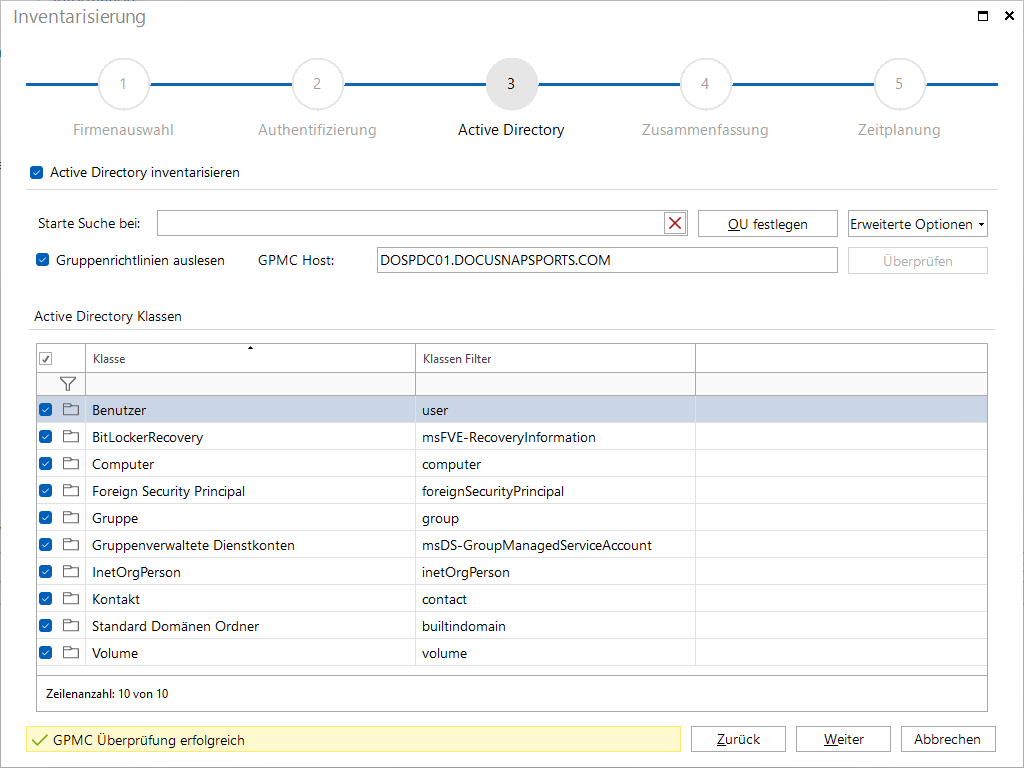Sort by the Klassen Filter column header

tap(555, 359)
